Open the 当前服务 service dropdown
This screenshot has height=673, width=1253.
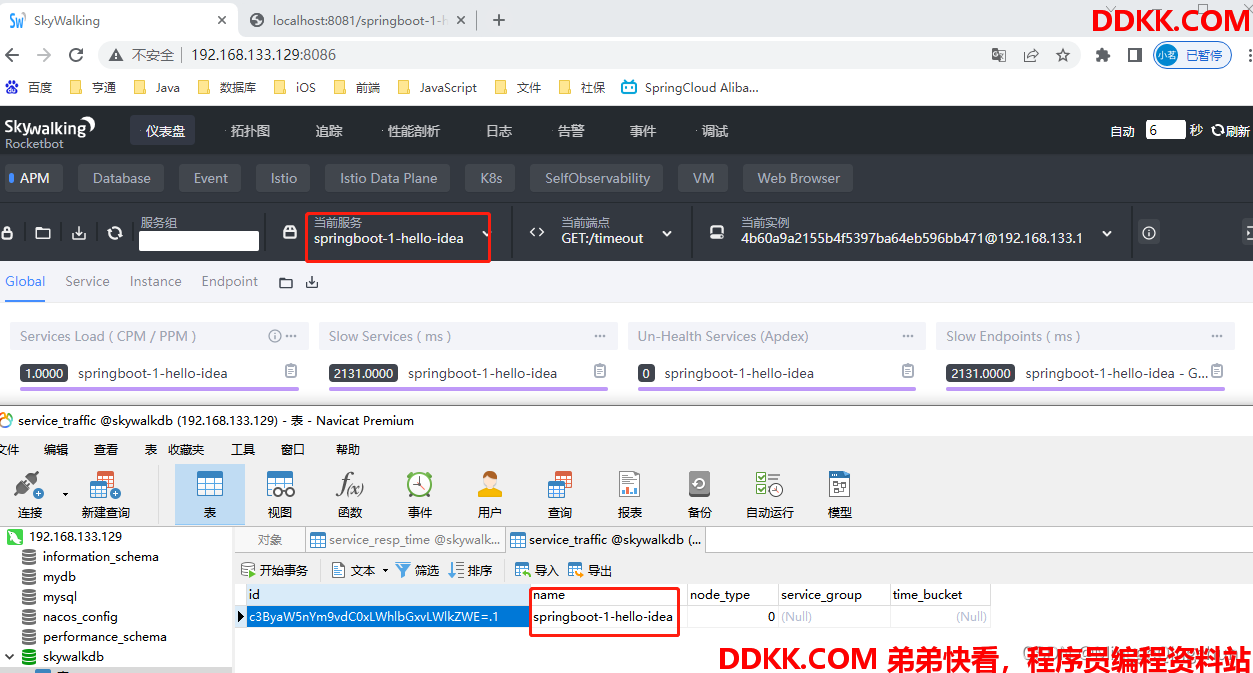(398, 233)
